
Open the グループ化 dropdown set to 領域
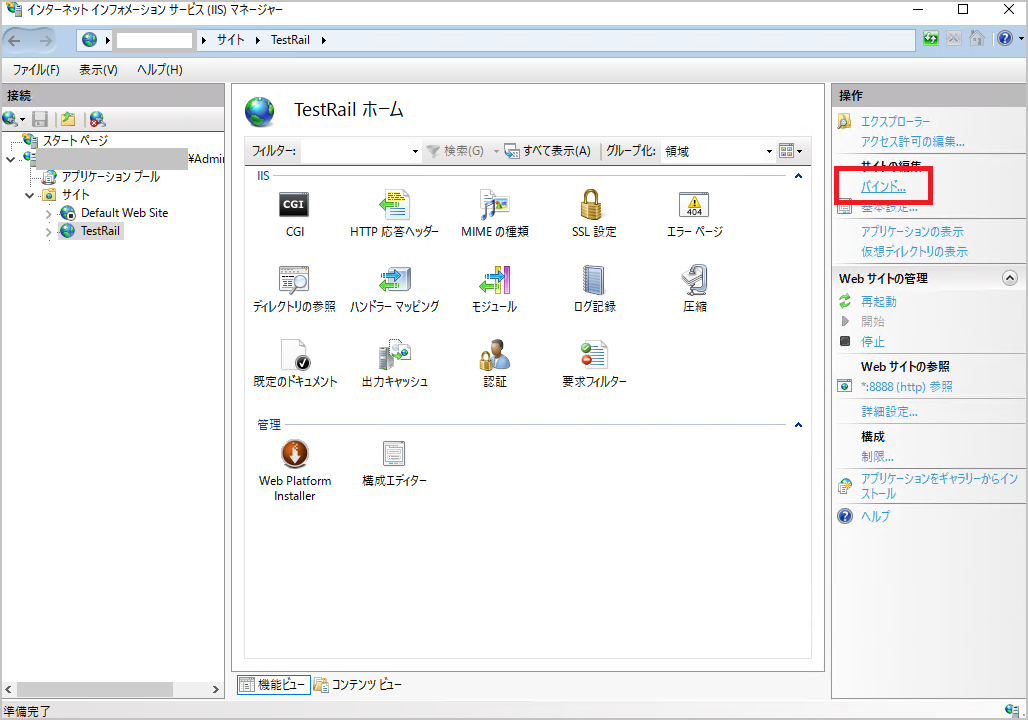pos(717,151)
